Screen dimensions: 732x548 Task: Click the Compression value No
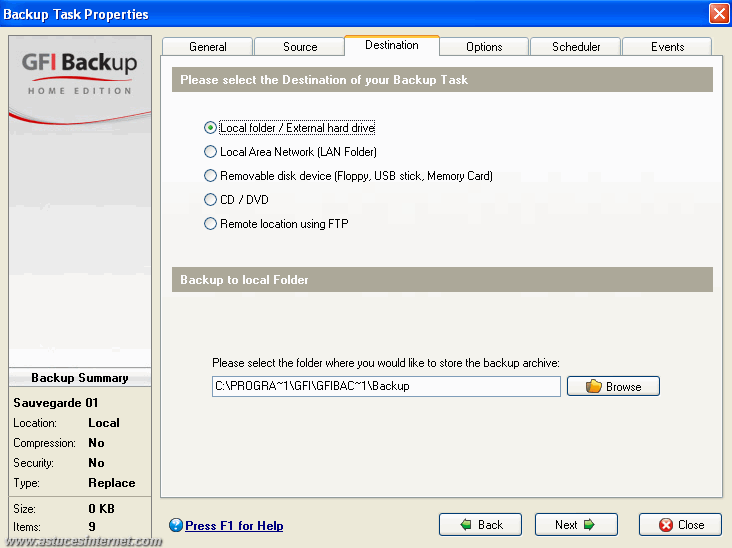point(96,443)
